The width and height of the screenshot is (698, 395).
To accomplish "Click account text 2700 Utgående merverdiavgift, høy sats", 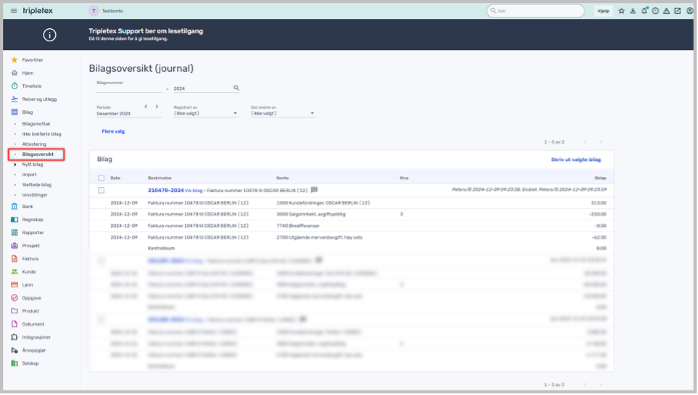I will pyautogui.click(x=319, y=237).
